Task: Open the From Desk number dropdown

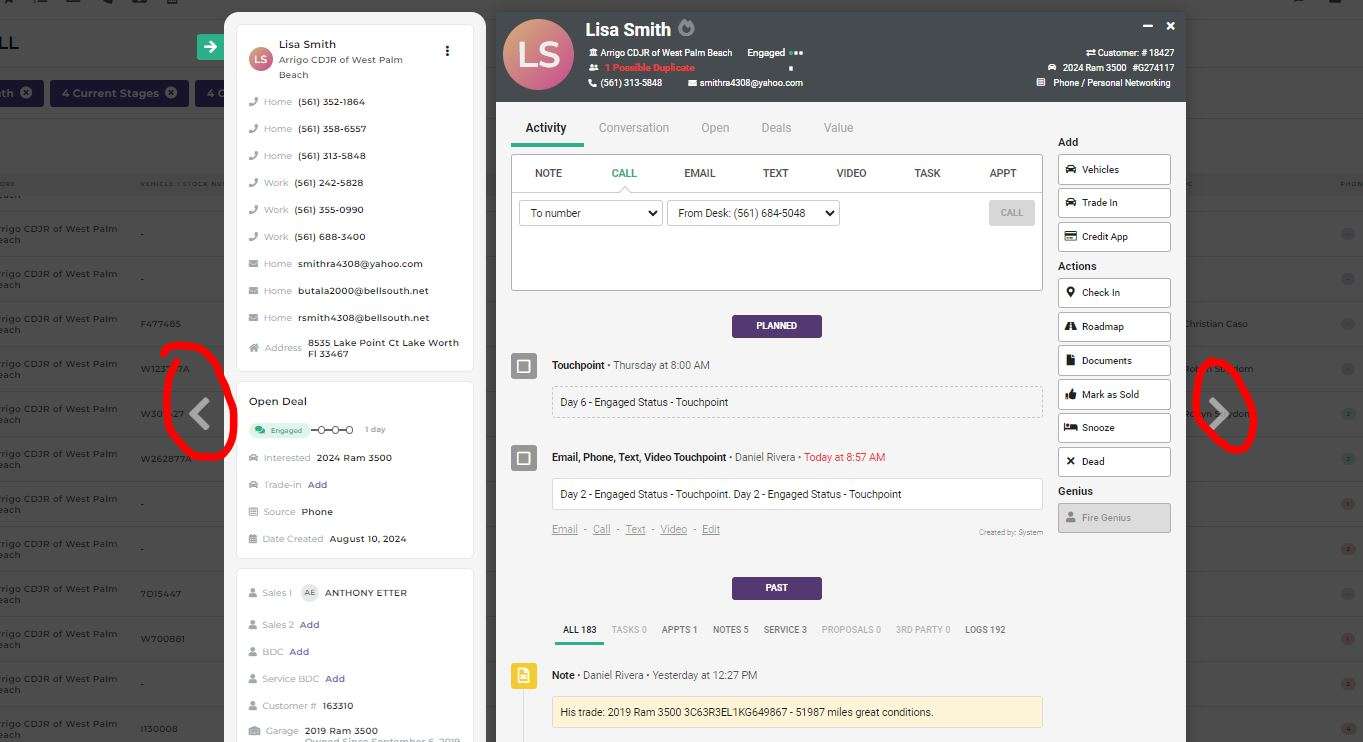Action: [753, 213]
